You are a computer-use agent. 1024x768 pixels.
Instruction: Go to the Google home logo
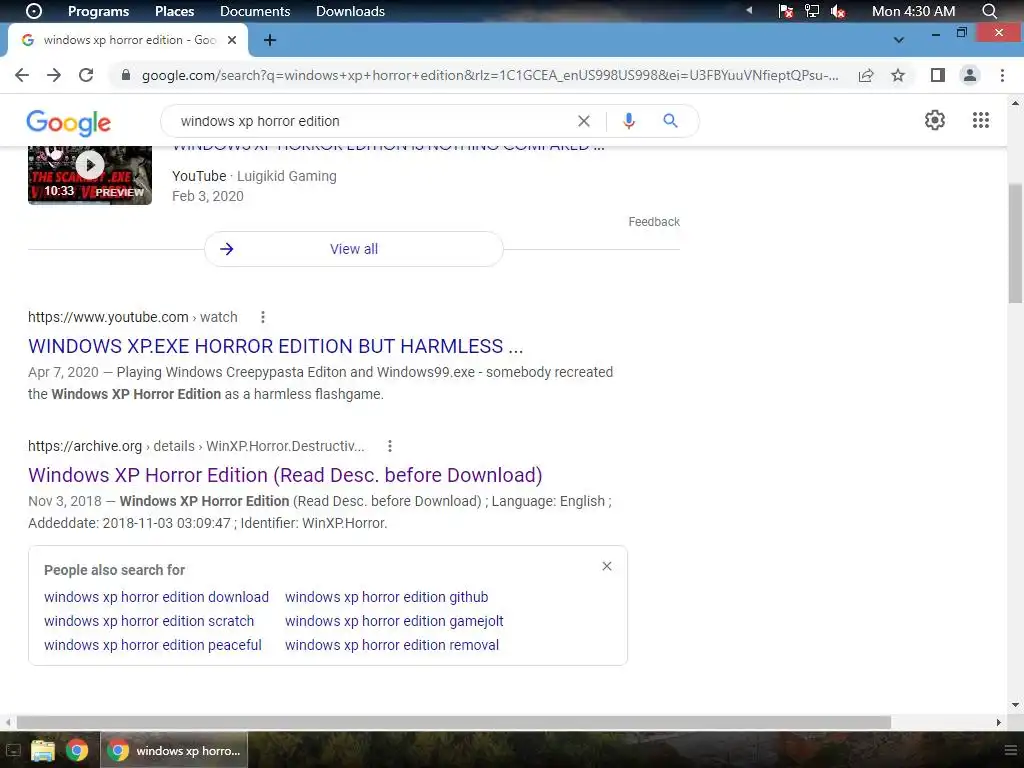tap(69, 122)
